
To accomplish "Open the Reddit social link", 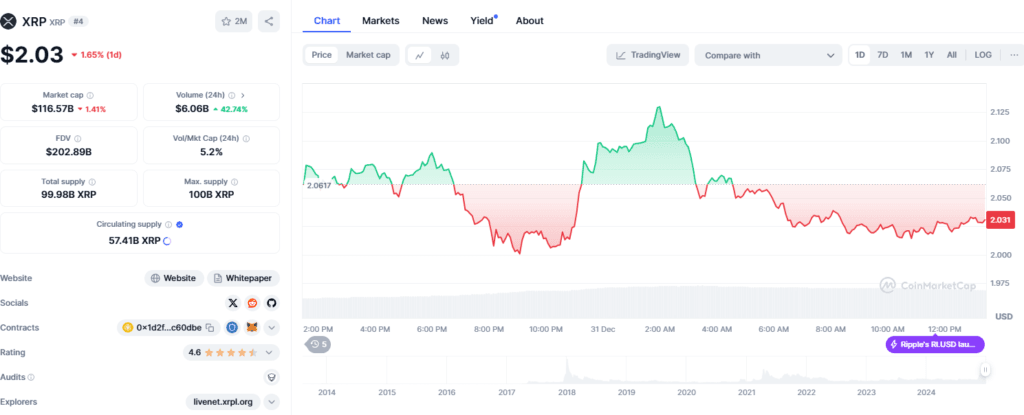I will [x=252, y=303].
